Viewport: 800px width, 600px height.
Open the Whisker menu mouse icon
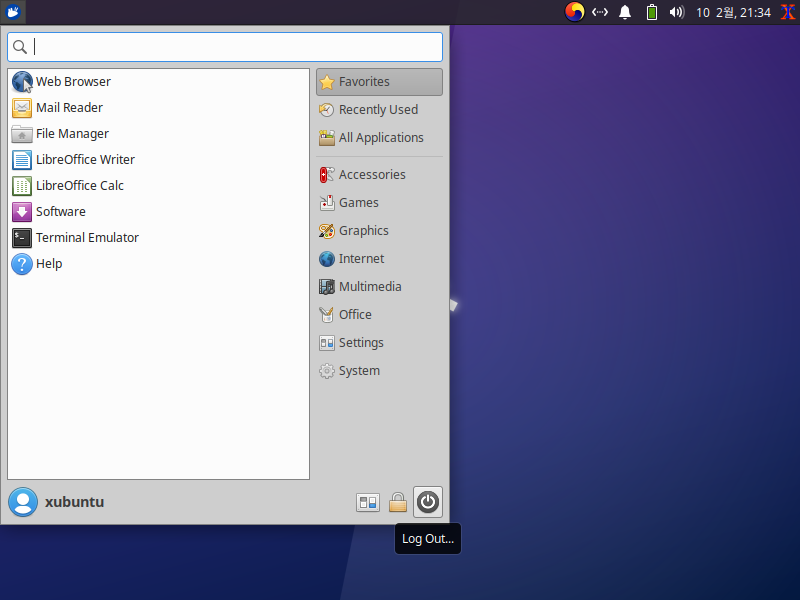click(13, 12)
